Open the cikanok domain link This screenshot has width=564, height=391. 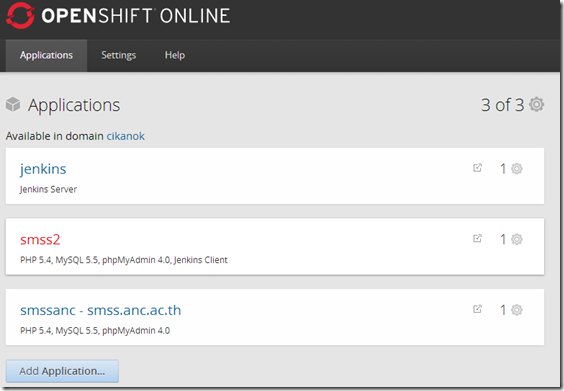coord(126,136)
